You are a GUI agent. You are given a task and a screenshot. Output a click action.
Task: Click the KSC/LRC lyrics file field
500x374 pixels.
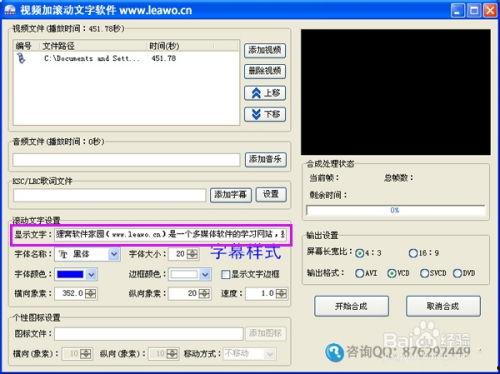[x=109, y=195]
